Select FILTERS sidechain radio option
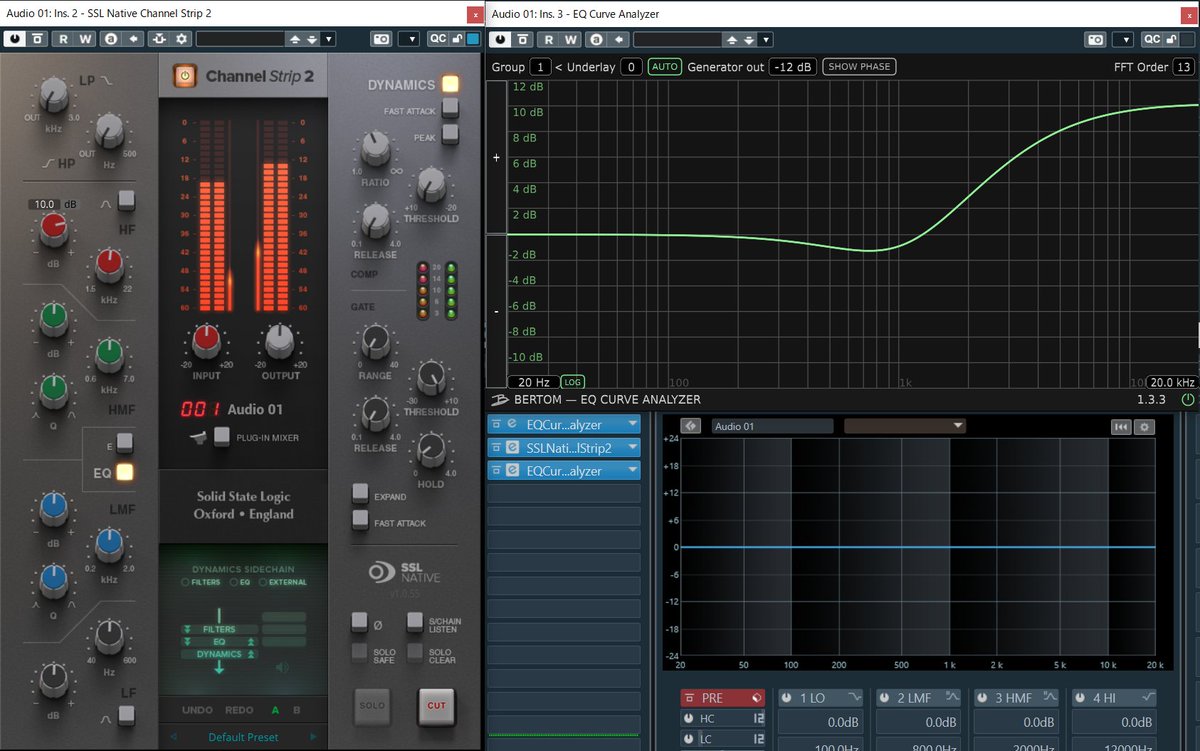The width and height of the screenshot is (1200, 751). pos(185,582)
